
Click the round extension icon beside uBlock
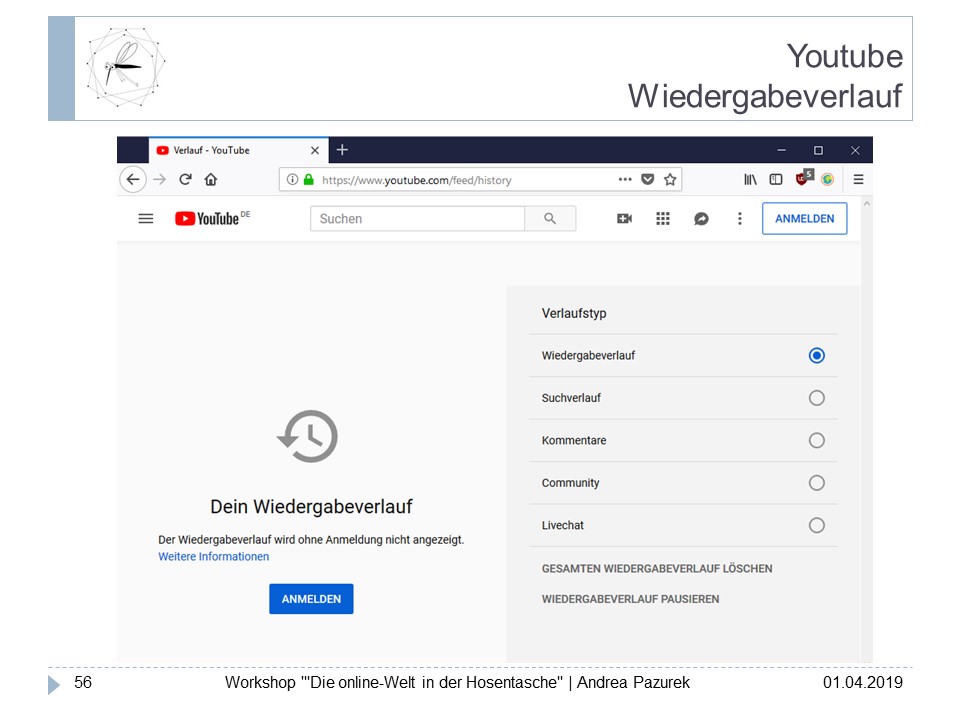827,179
